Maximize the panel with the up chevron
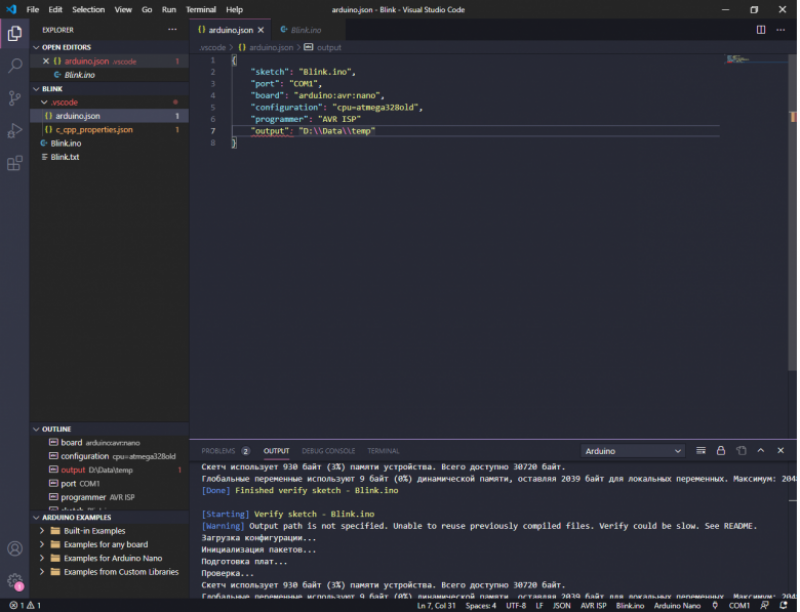The image size is (800, 612). pos(761,450)
